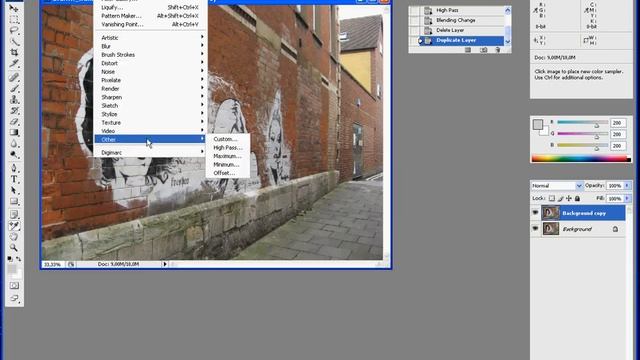Select the Shape tool
The height and width of the screenshot is (360, 640).
[14, 201]
